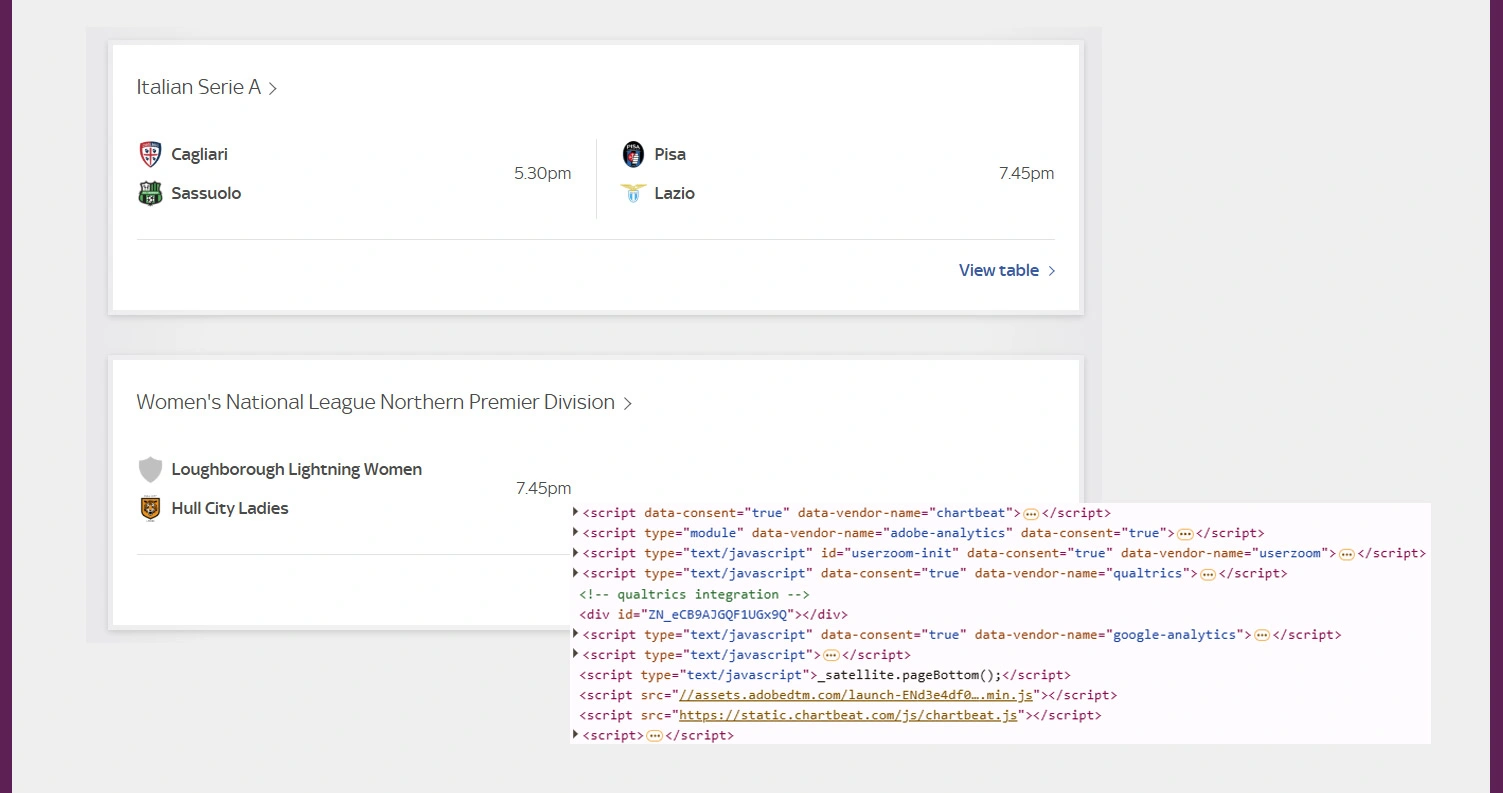
Task: Open the chartbeat.js source link
Action: tap(848, 715)
